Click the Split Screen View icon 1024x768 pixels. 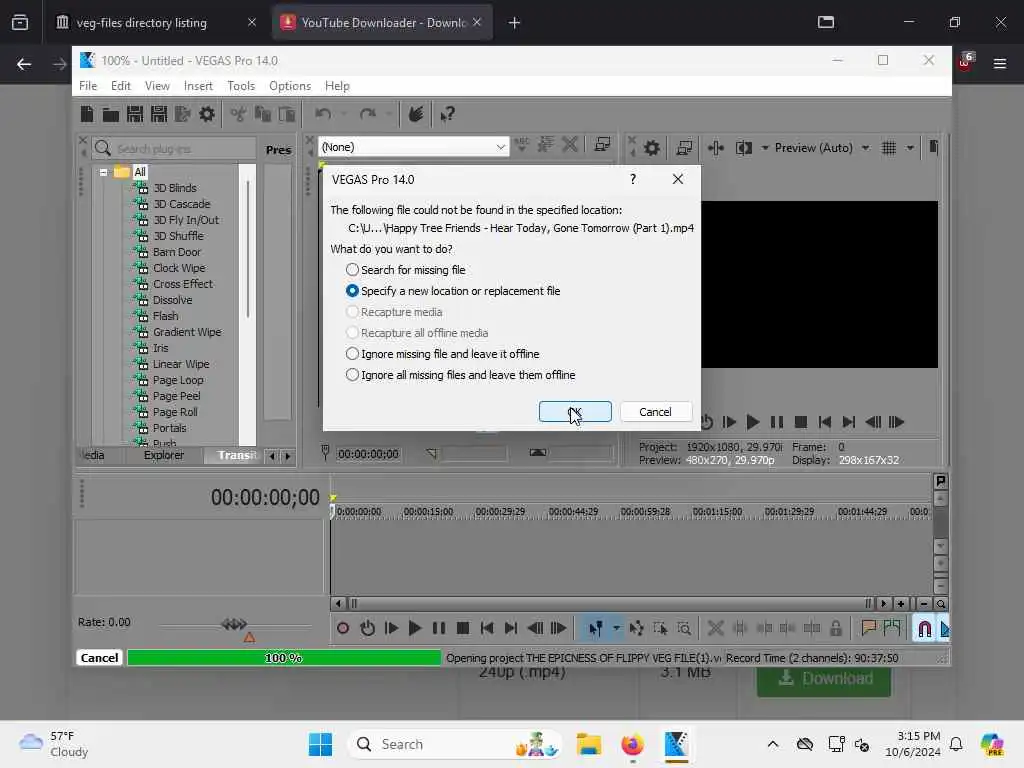pos(744,148)
